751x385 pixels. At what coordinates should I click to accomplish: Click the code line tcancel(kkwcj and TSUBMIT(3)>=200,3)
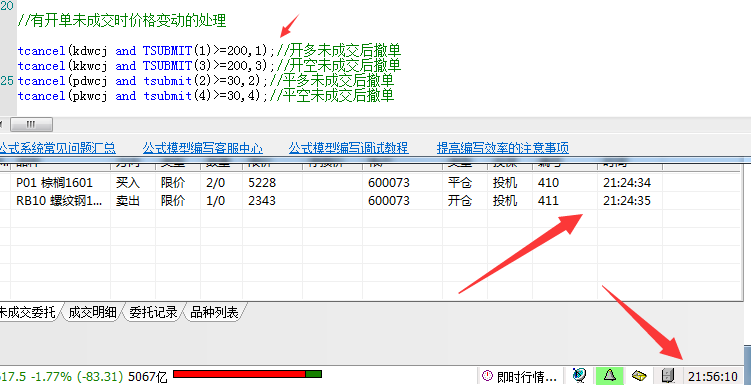click(x=147, y=66)
